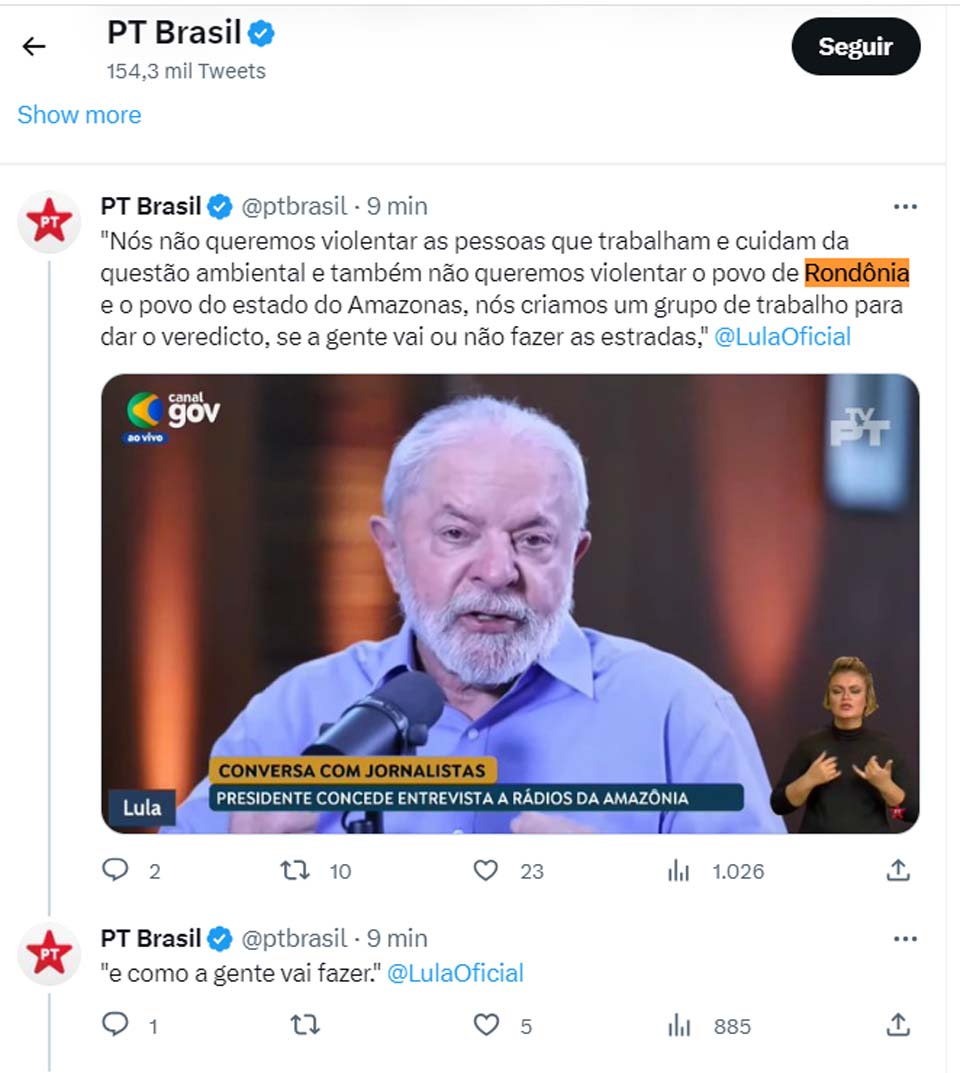Expand the Show more link
The width and height of the screenshot is (960, 1073).
tap(79, 115)
